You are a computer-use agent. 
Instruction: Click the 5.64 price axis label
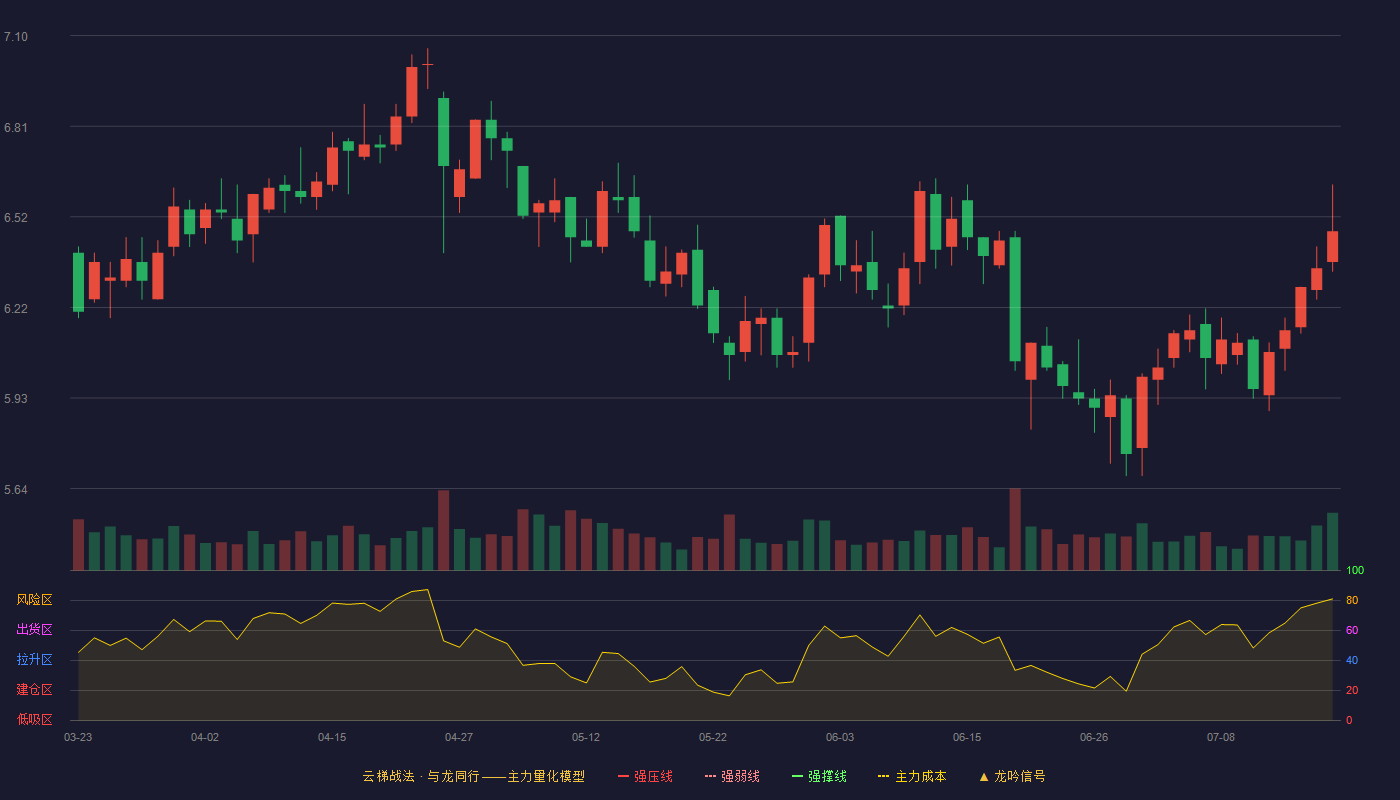(16, 490)
